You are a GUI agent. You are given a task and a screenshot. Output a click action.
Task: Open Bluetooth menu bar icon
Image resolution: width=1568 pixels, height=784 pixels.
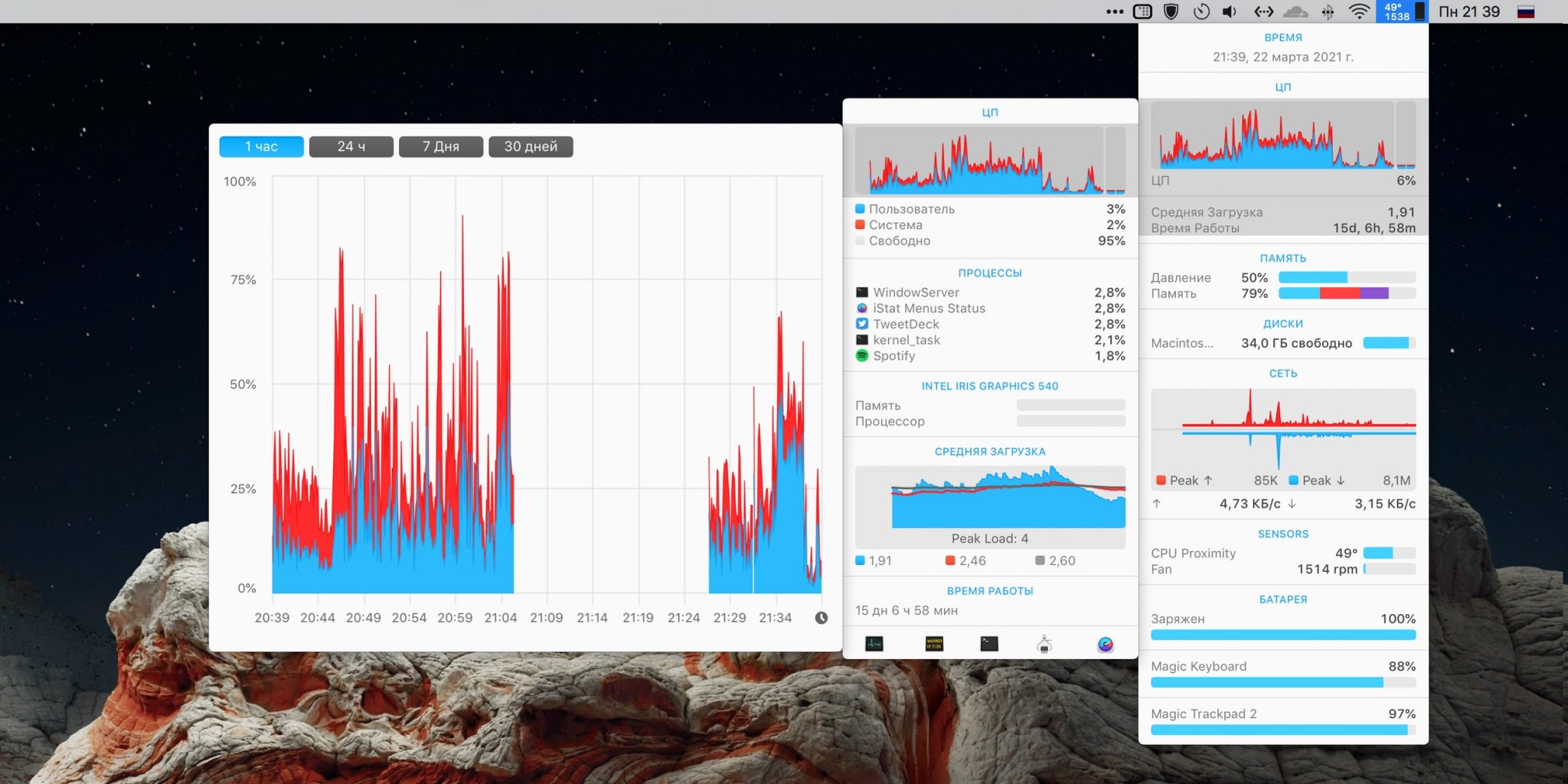[x=1328, y=11]
